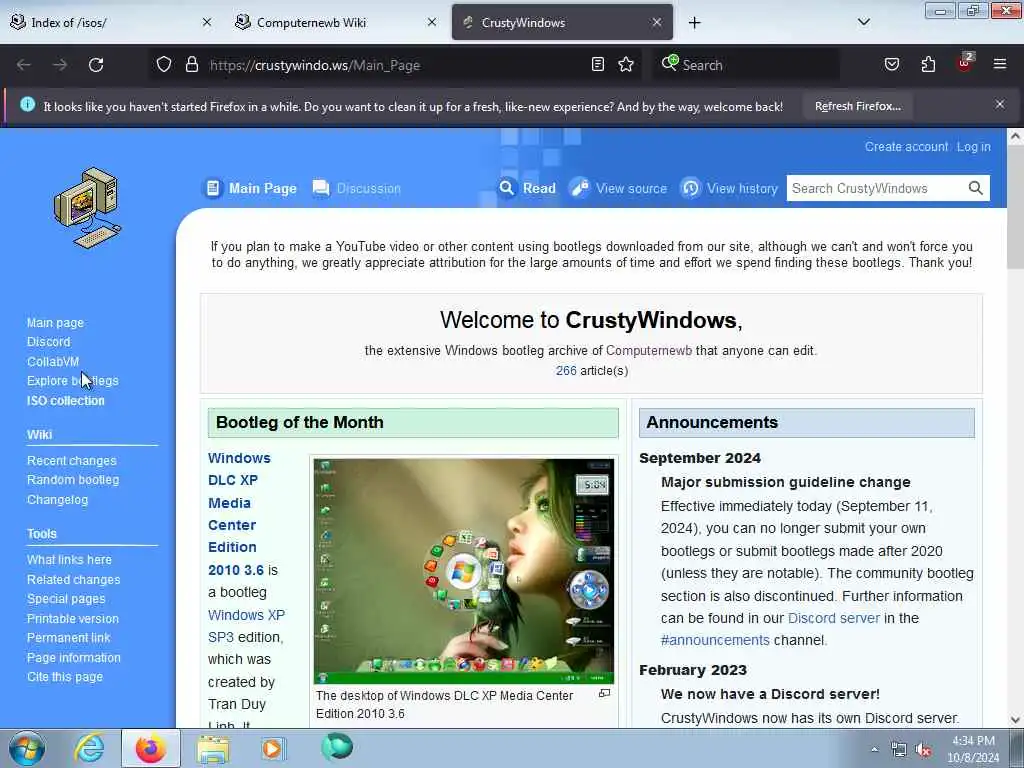The height and width of the screenshot is (768, 1024).
Task: Close the Computernewb Wiki tab
Action: 432,22
